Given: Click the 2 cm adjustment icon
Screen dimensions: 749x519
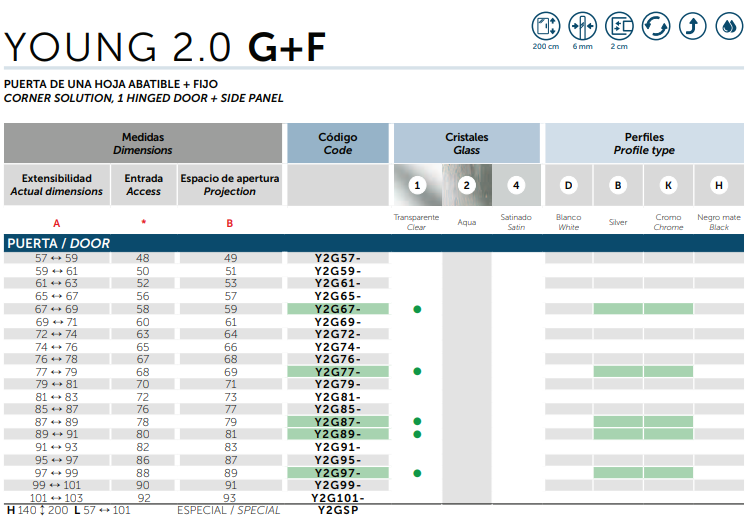Looking at the screenshot, I should 618,26.
